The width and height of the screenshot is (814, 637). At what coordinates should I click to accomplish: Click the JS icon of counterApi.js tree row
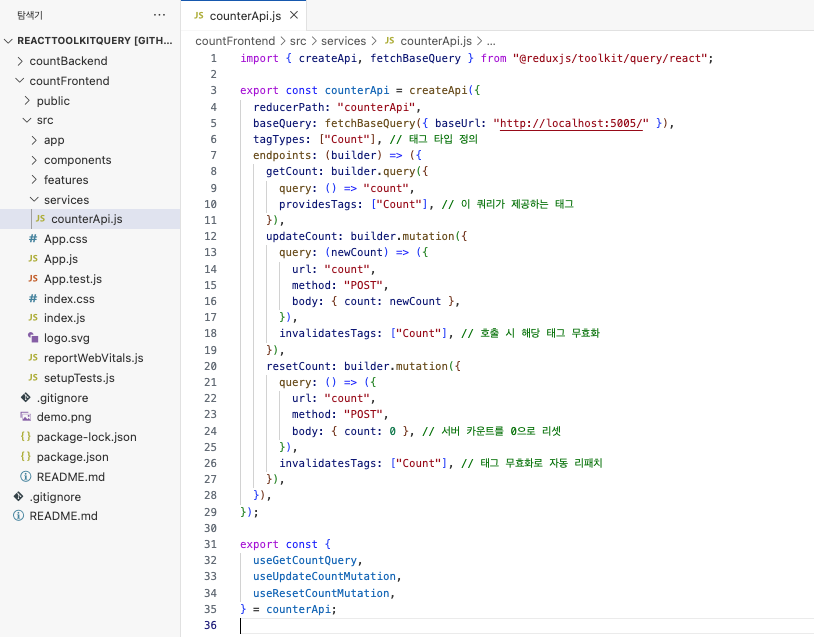(x=40, y=219)
